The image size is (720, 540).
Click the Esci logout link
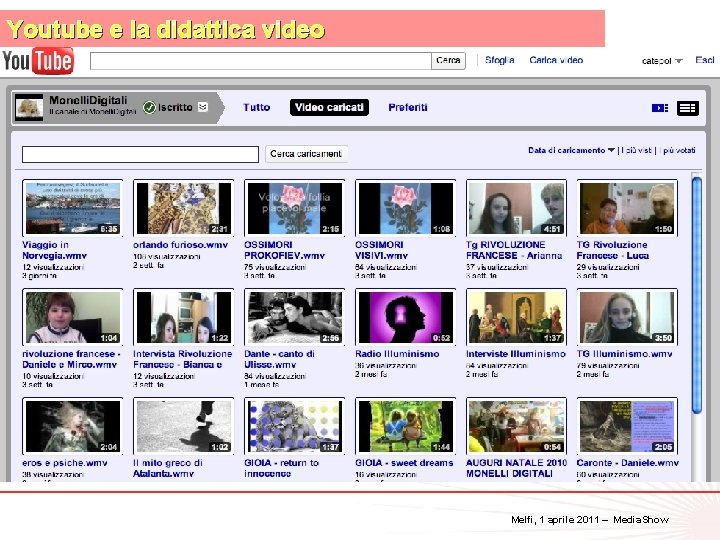[x=705, y=60]
